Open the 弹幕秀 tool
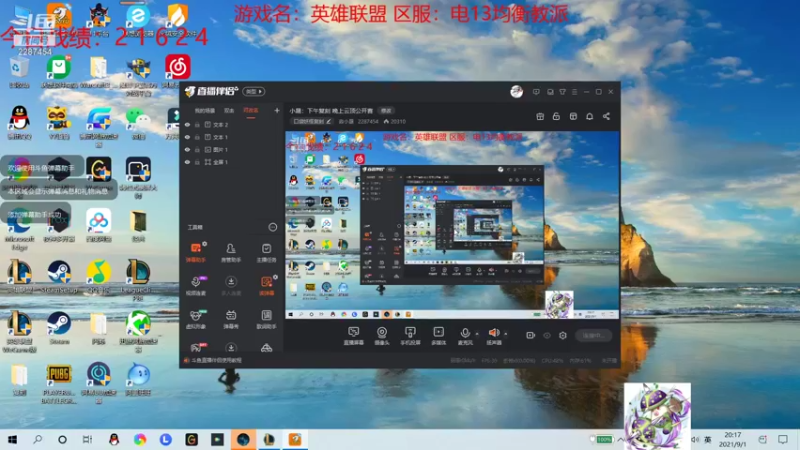 click(x=231, y=319)
